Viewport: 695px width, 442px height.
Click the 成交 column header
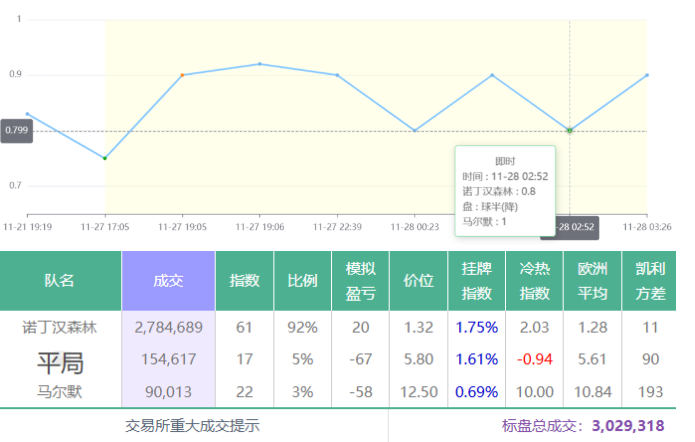click(168, 281)
